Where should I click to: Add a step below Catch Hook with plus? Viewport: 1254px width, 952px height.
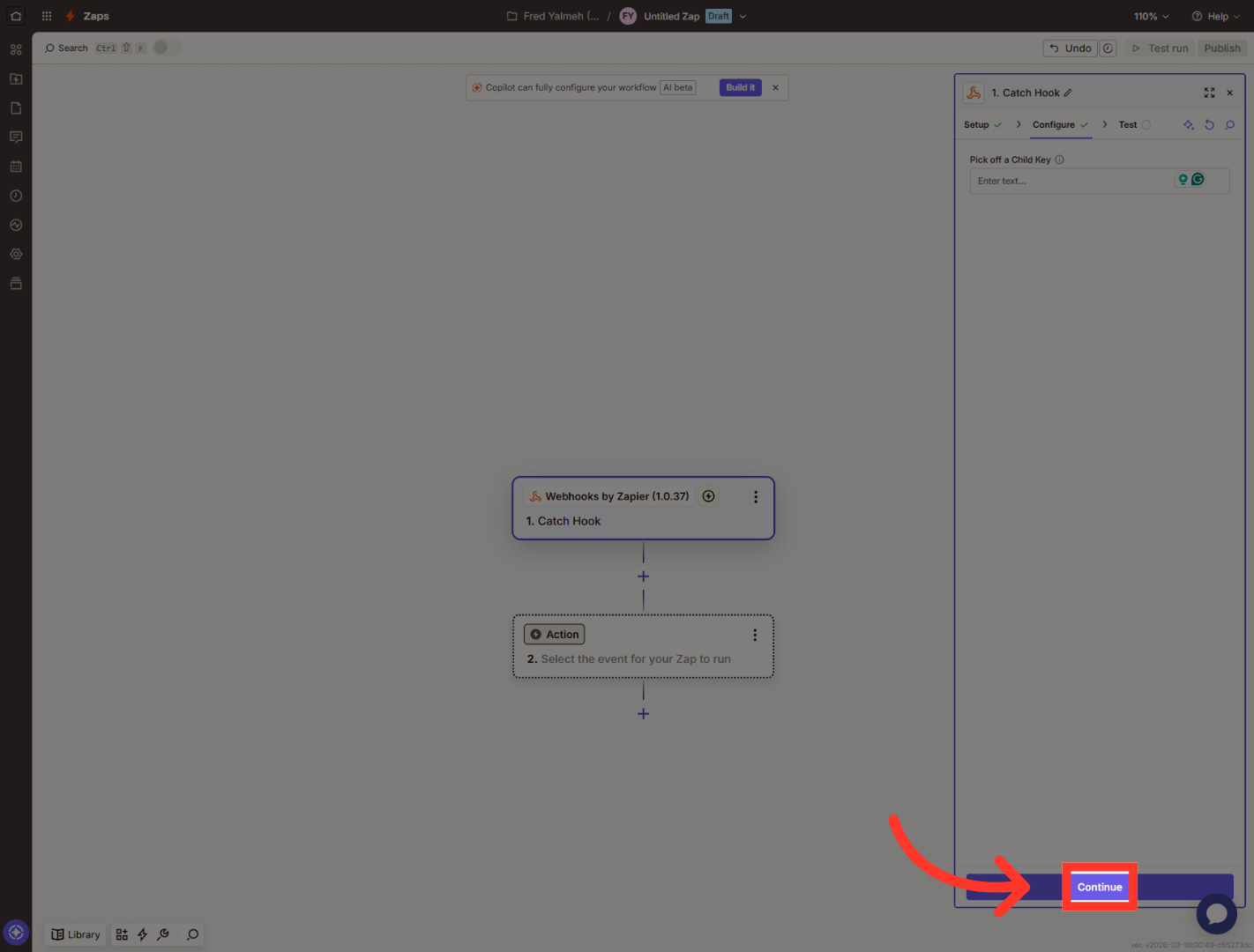coord(644,576)
